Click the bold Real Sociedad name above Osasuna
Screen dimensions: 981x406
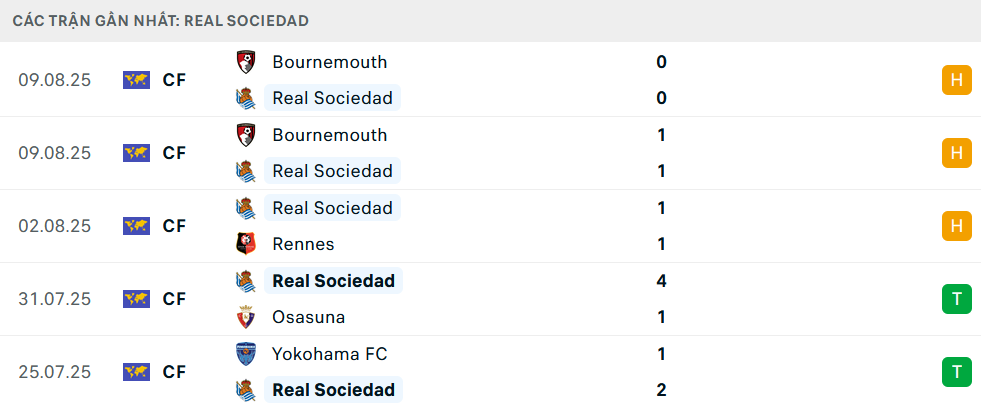(333, 281)
